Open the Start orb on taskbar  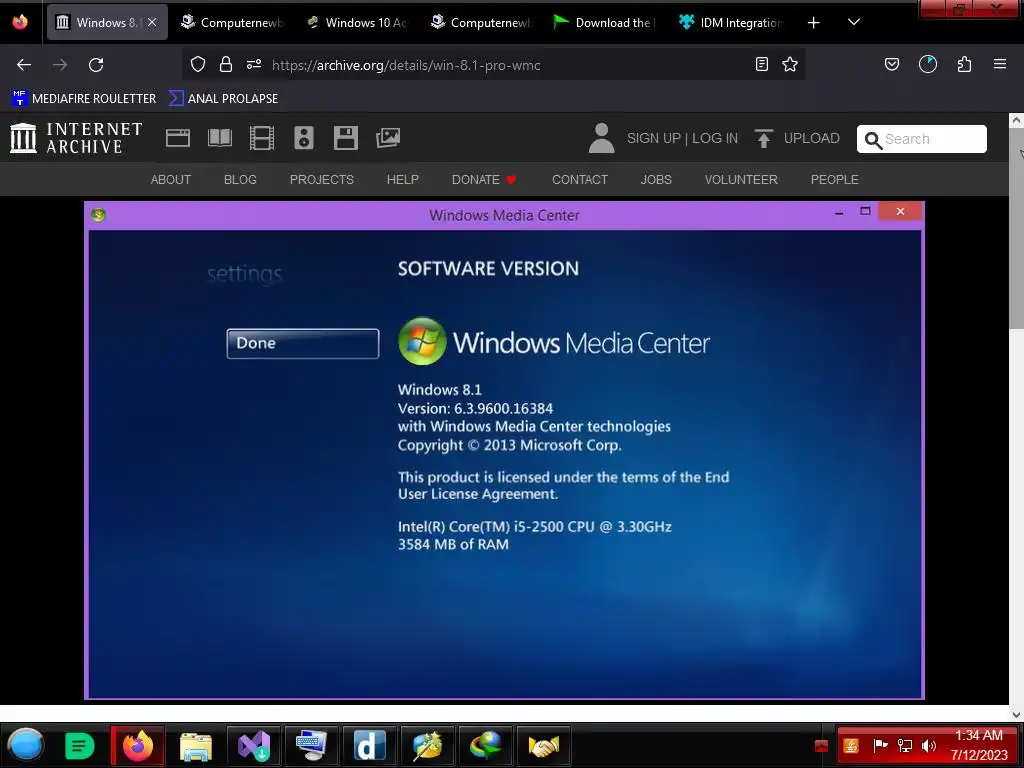25,745
